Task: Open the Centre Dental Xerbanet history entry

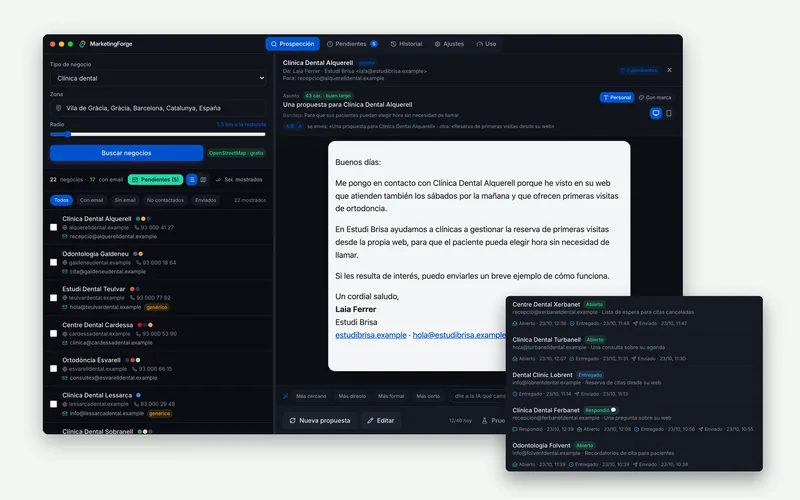Action: [x=634, y=314]
